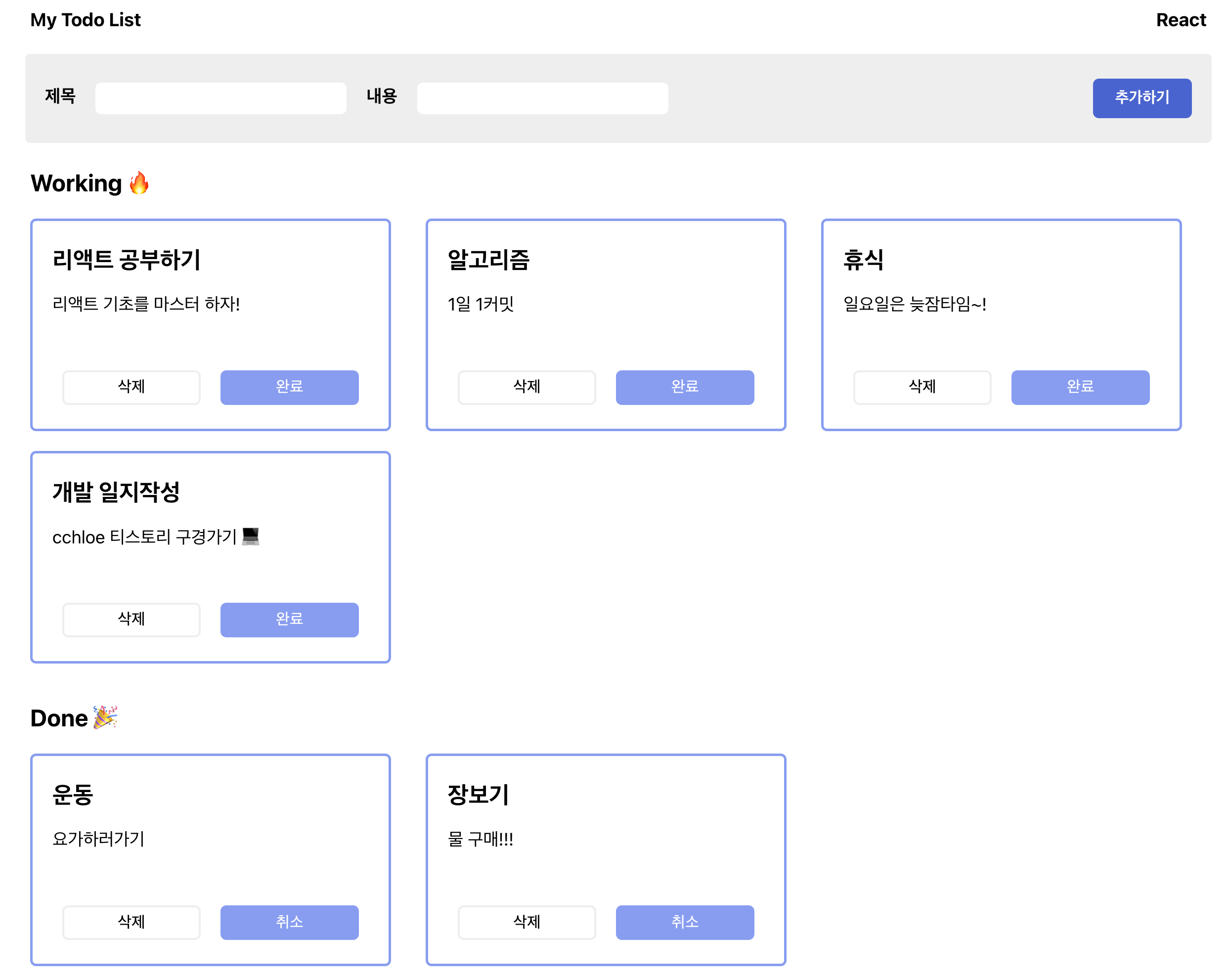1228x980 pixels.
Task: Cancel completion of the 장보기 todo
Action: (684, 922)
